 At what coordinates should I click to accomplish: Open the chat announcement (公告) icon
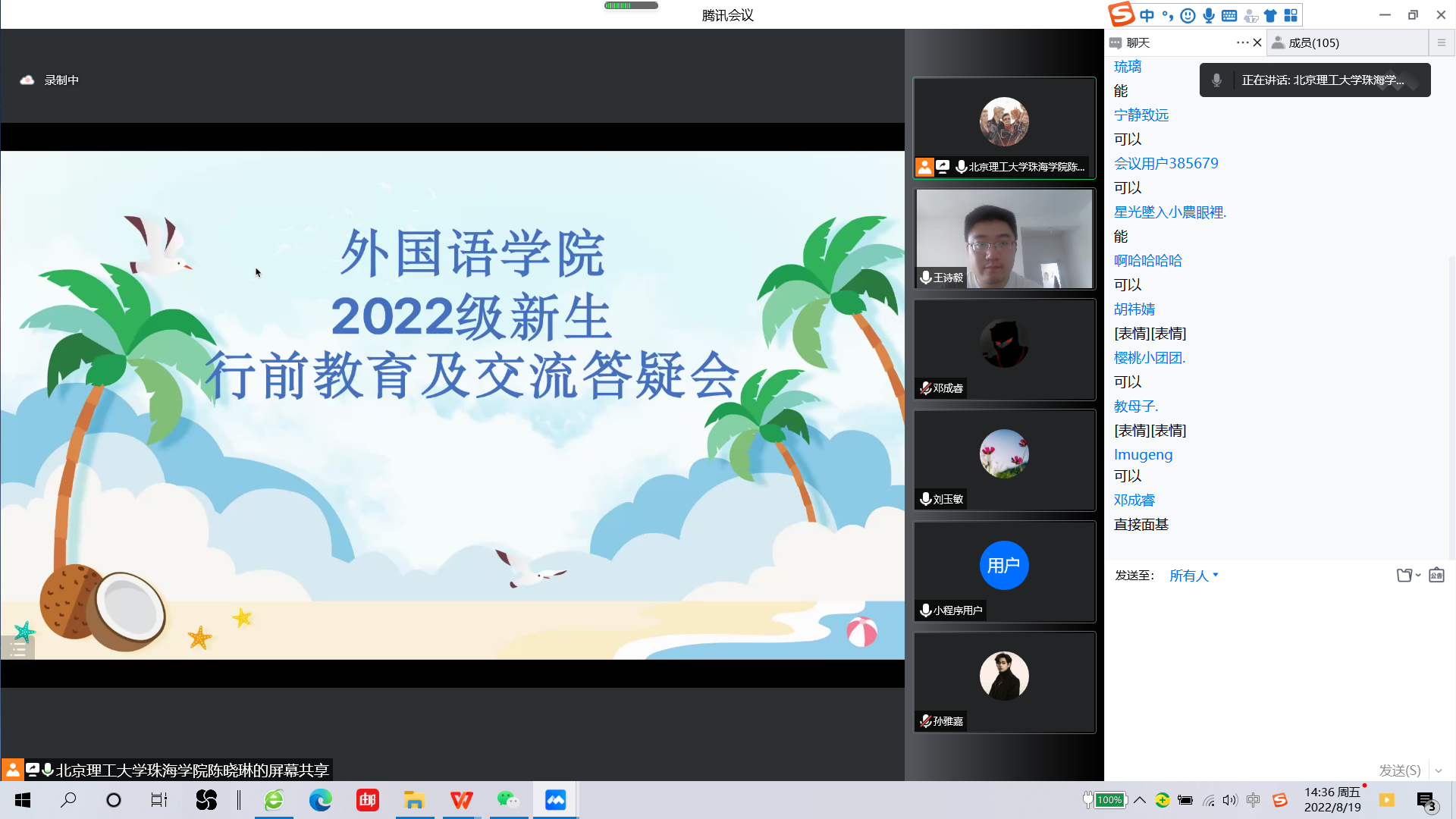[1437, 576]
